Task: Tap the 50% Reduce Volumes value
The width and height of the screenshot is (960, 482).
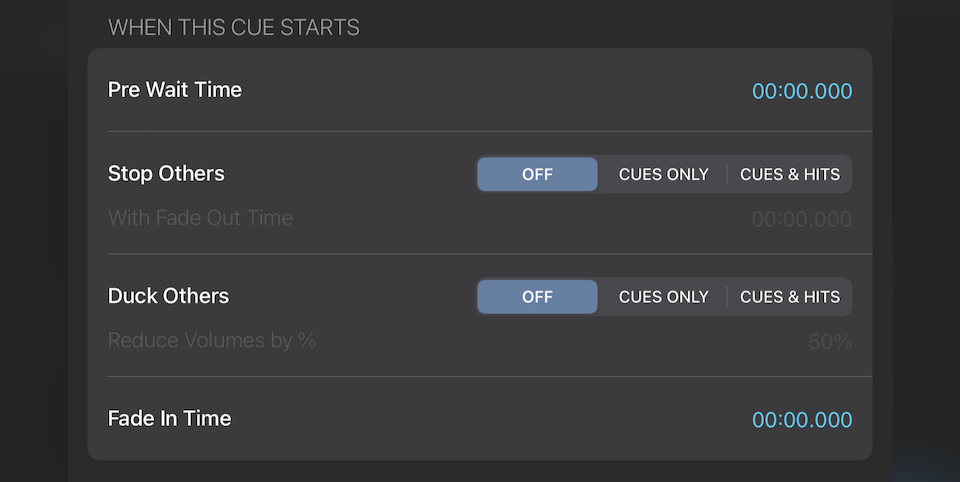Action: [830, 342]
